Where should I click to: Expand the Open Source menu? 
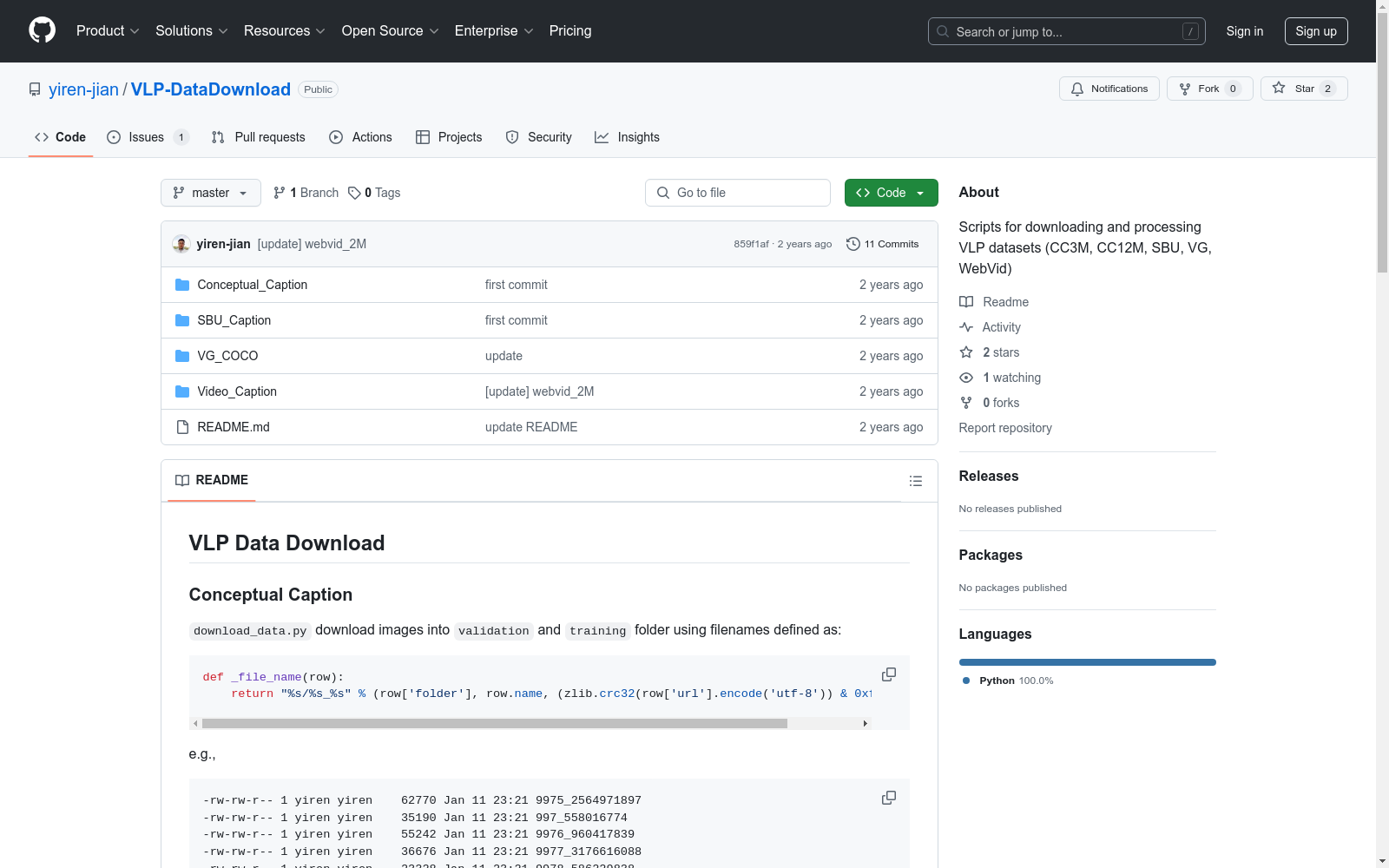391,31
